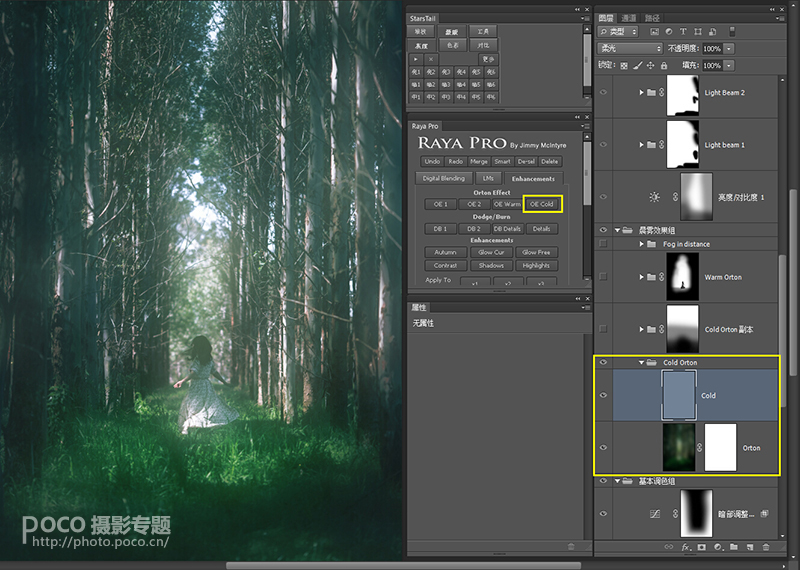Image resolution: width=800 pixels, height=570 pixels.
Task: Open the fx layer style menu
Action: (686, 547)
